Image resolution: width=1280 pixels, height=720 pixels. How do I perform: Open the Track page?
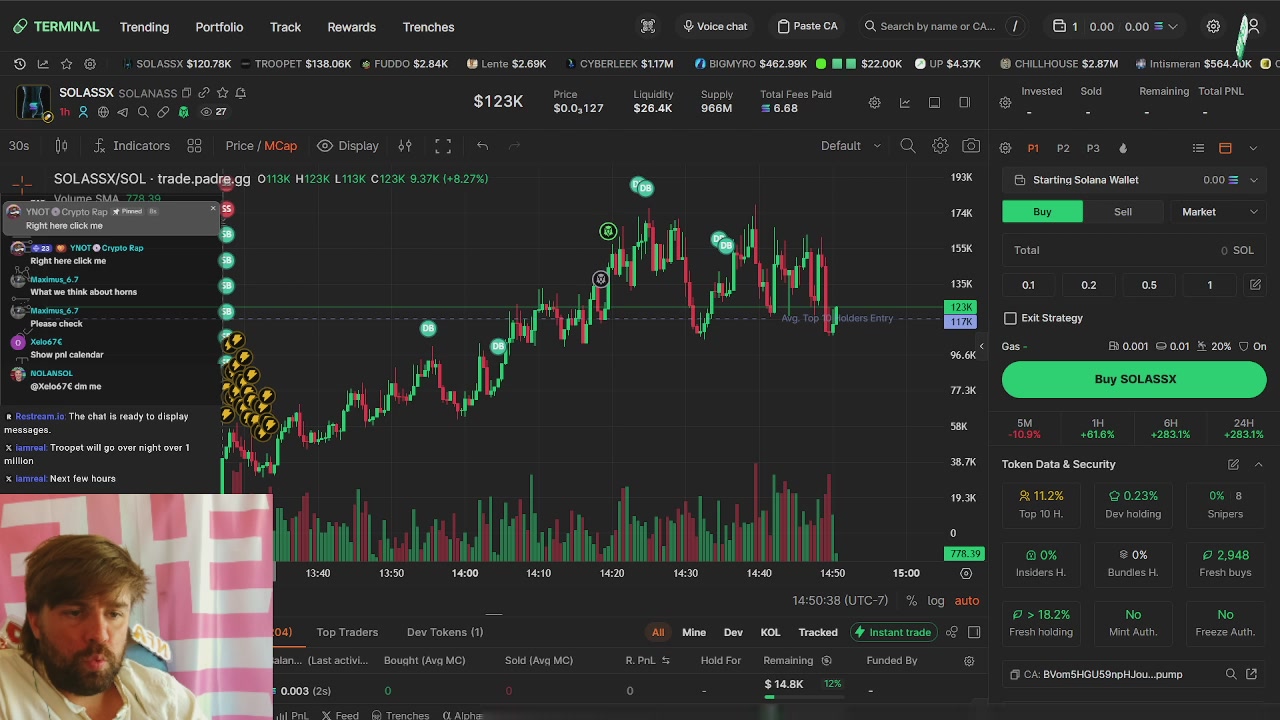pos(285,27)
